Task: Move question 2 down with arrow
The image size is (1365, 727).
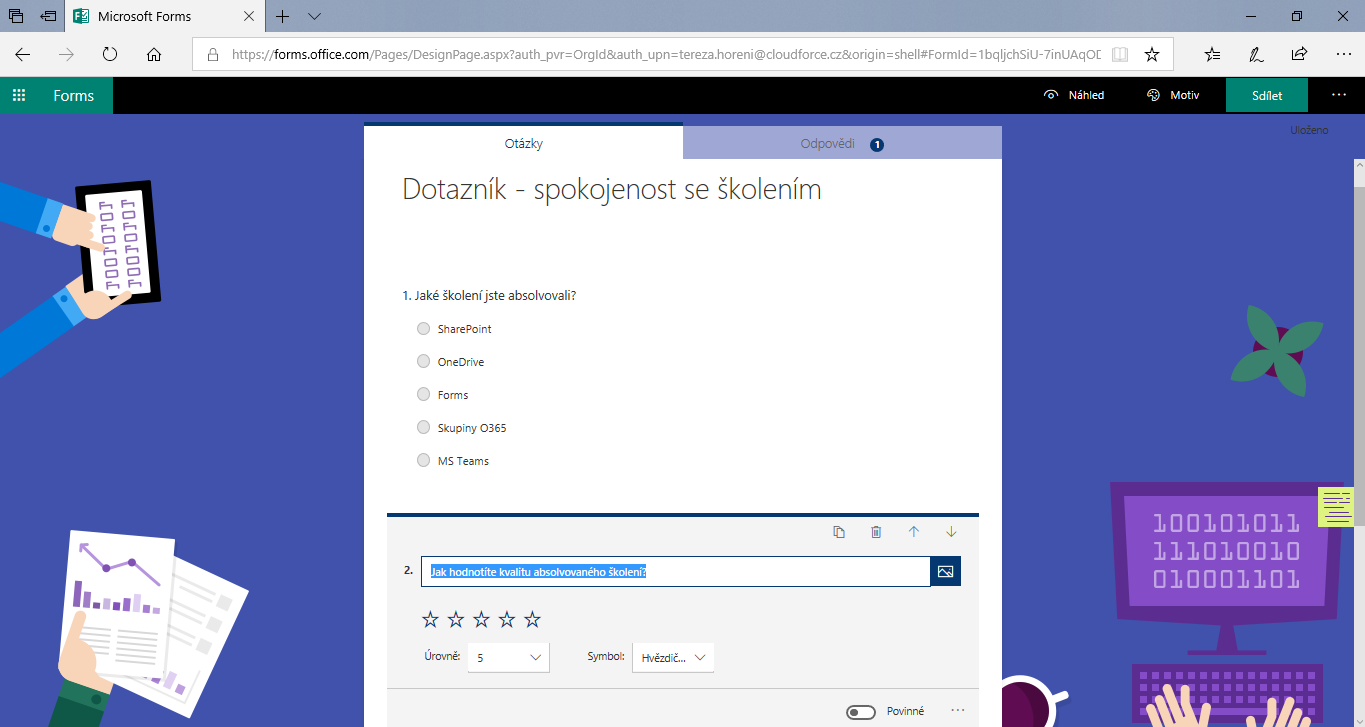Action: coord(951,532)
